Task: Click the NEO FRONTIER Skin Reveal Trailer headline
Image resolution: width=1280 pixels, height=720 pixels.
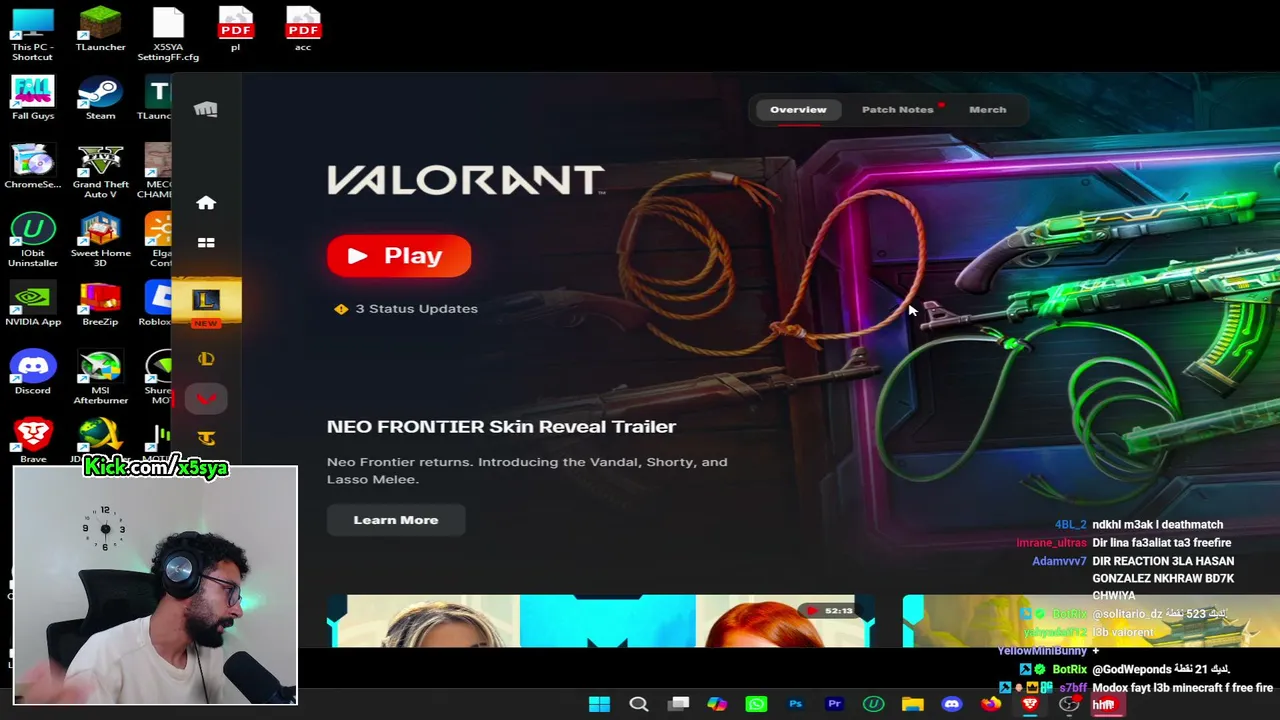Action: [x=501, y=426]
